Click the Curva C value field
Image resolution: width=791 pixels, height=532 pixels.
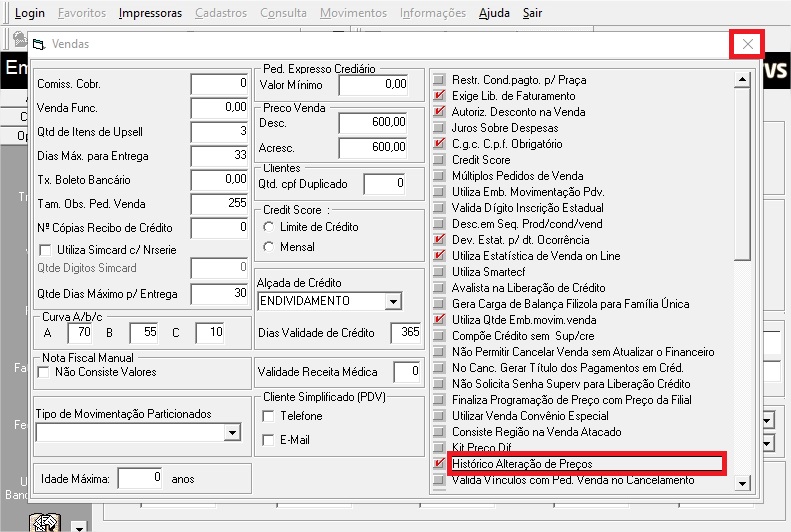[209, 333]
